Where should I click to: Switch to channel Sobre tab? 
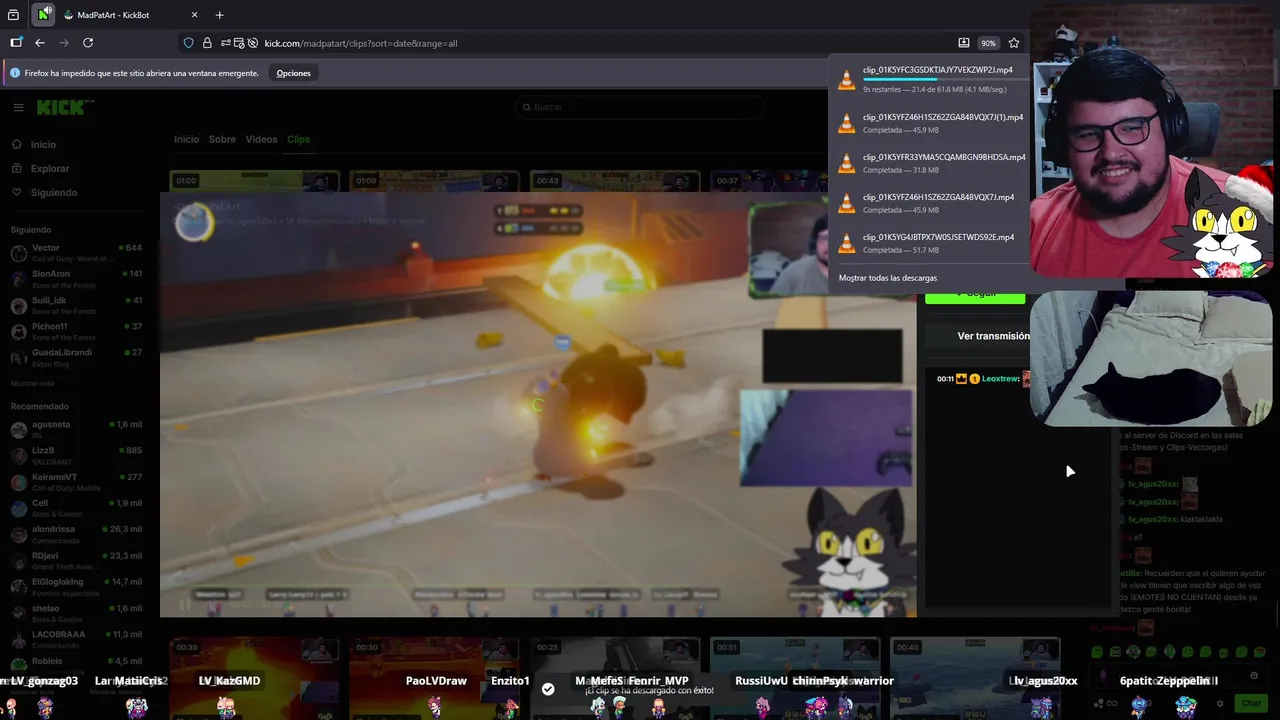pos(222,139)
